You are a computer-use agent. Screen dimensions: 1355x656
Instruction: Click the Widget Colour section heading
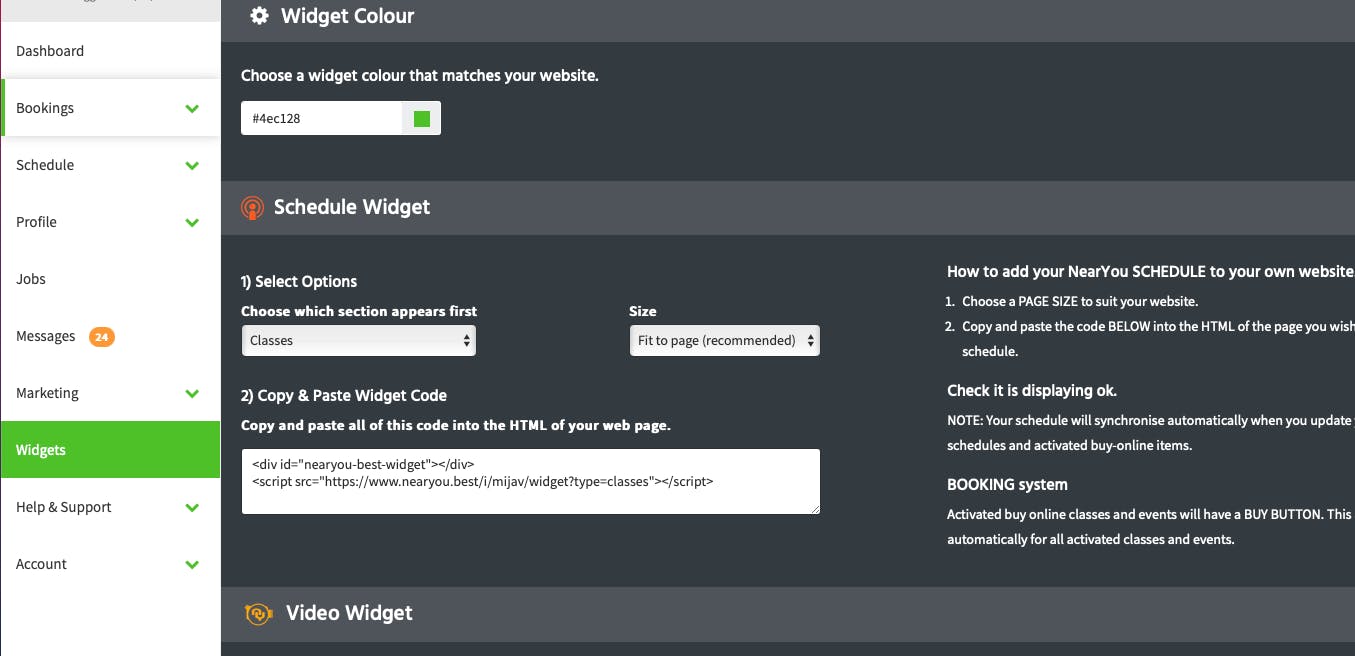[348, 16]
